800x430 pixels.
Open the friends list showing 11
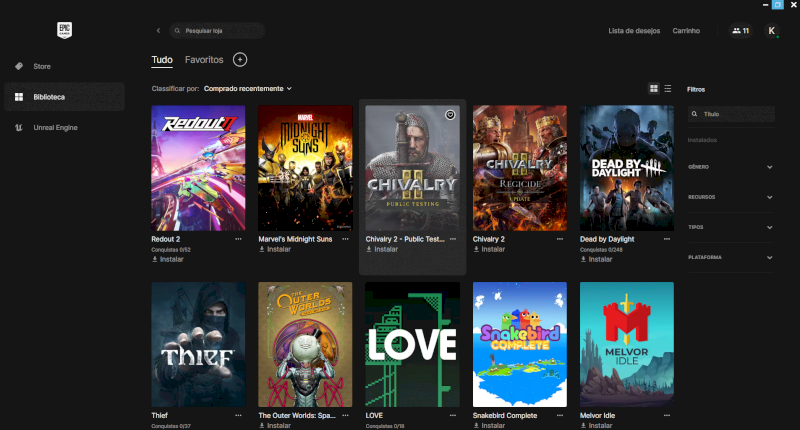pyautogui.click(x=740, y=31)
